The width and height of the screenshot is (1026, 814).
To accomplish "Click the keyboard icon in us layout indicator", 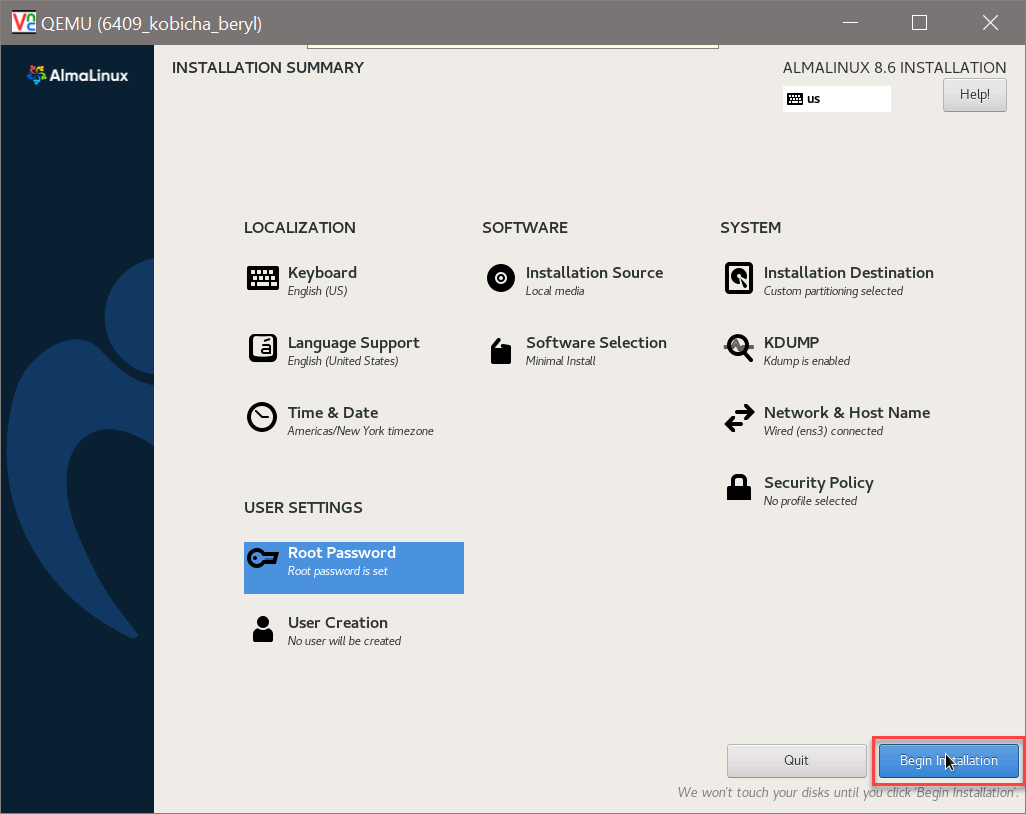I will [x=794, y=99].
